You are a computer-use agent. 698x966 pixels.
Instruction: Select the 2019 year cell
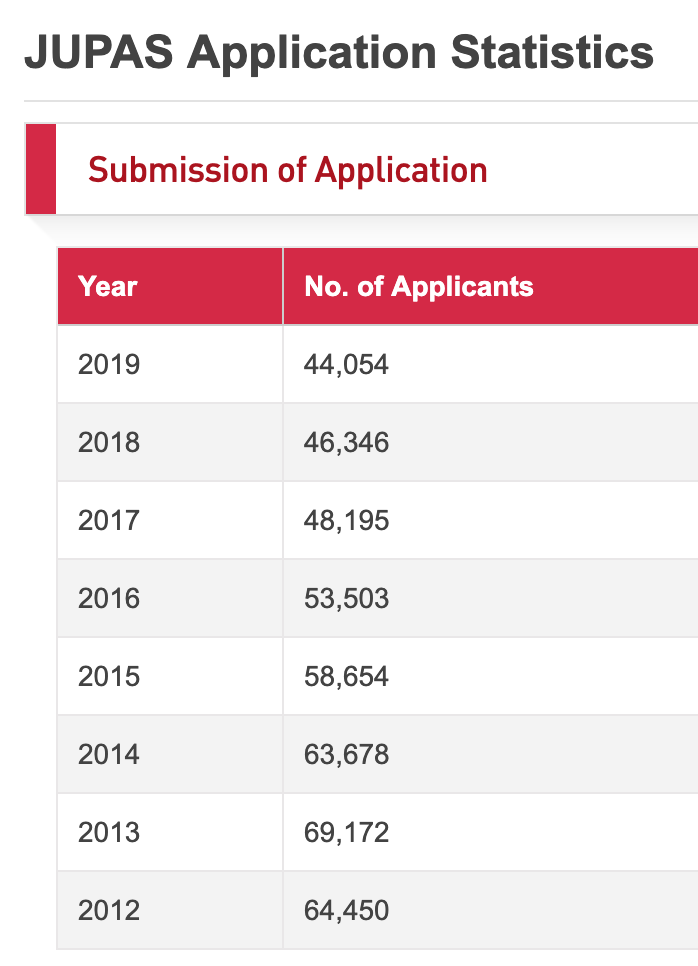pos(170,364)
